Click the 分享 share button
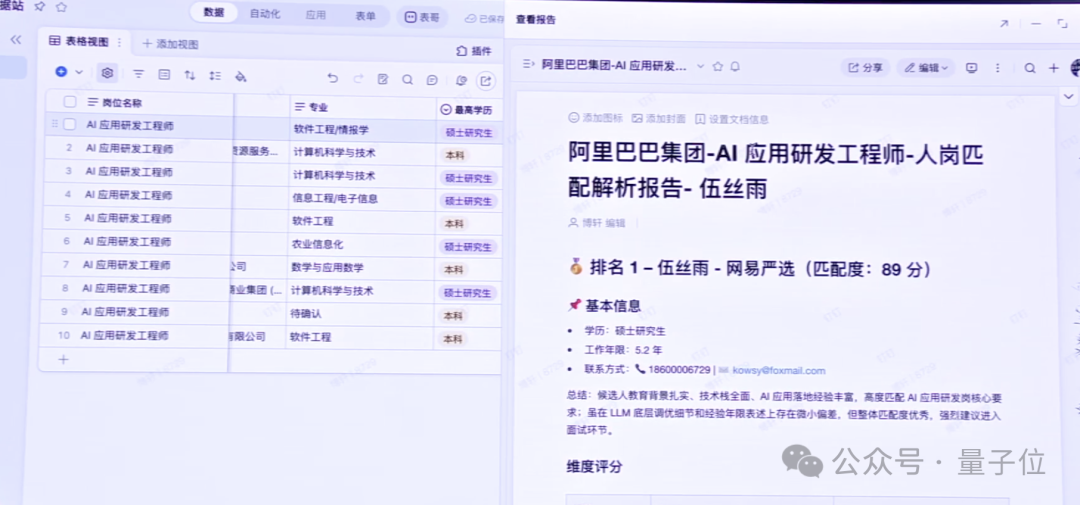 coord(866,68)
